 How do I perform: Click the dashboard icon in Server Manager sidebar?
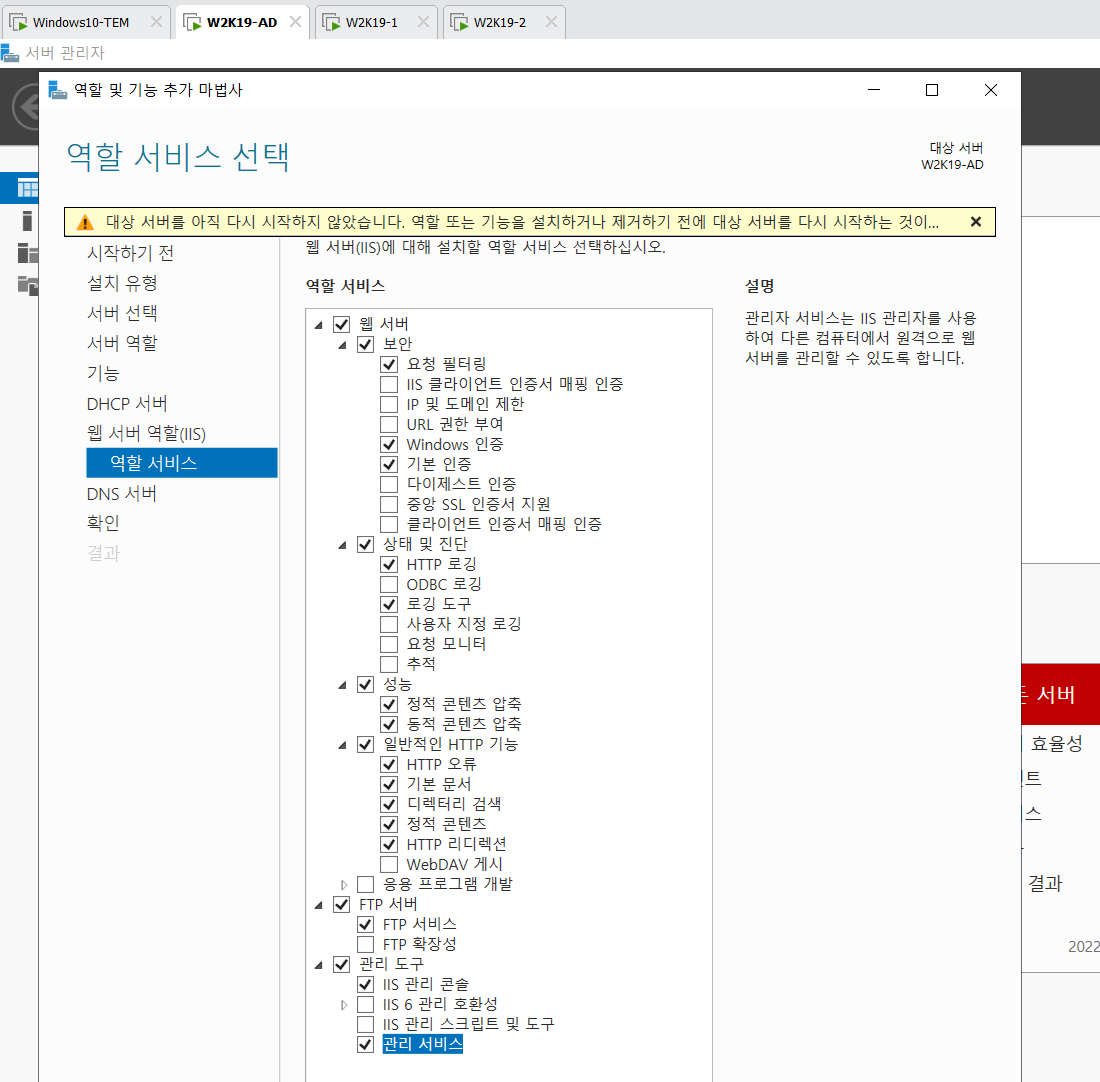pyautogui.click(x=27, y=189)
